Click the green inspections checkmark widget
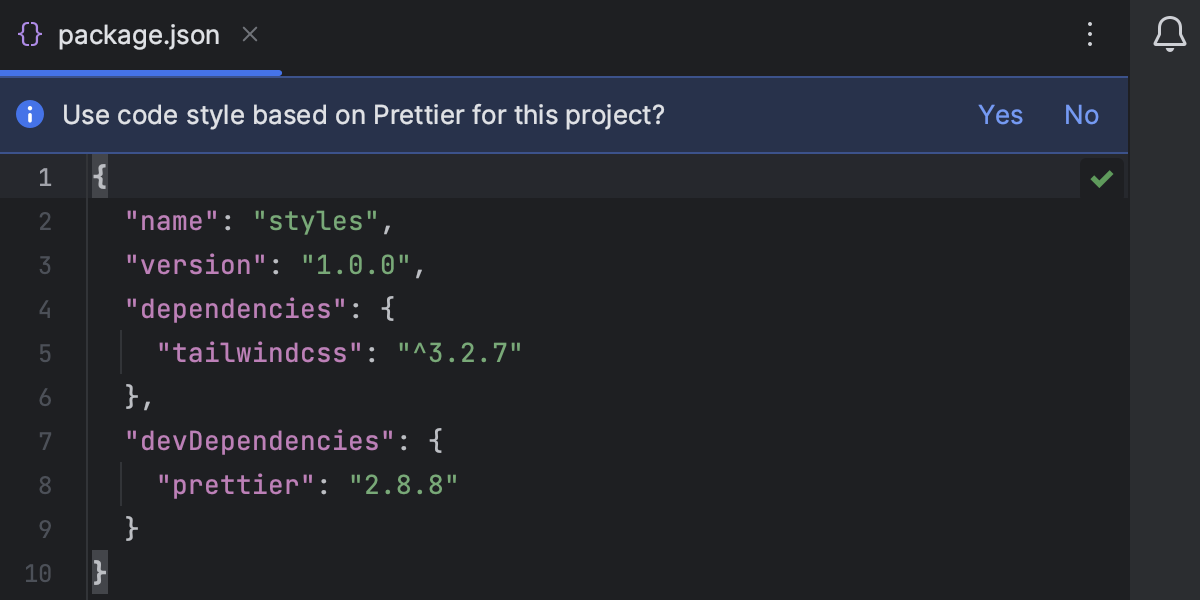Viewport: 1200px width, 600px height. click(1103, 177)
